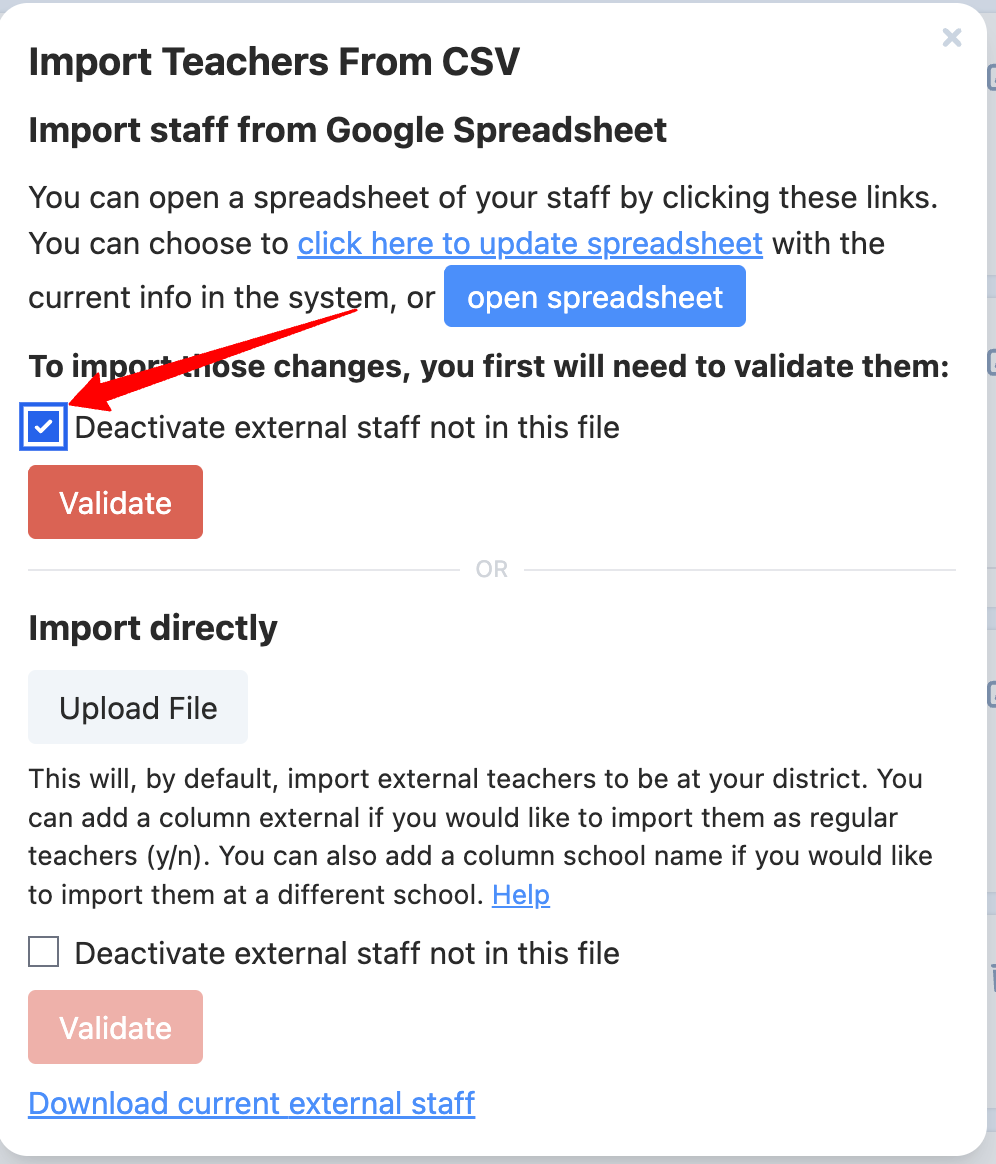The height and width of the screenshot is (1164, 996).
Task: Open the 'click here to update spreadsheet' link
Action: click(x=530, y=243)
